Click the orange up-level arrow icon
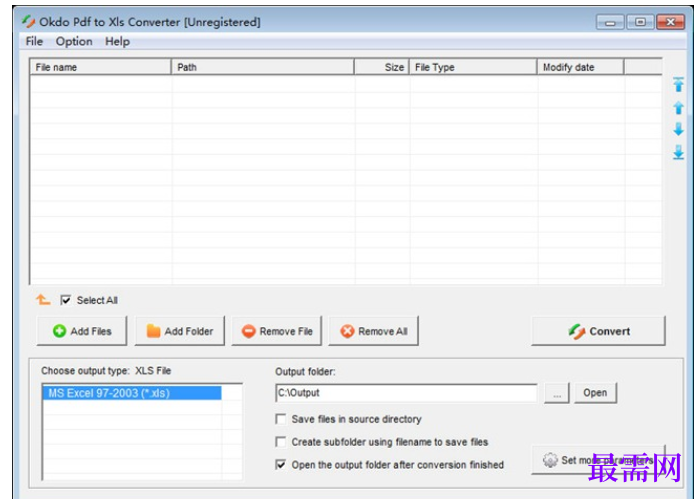This screenshot has width=700, height=499. click(x=43, y=299)
